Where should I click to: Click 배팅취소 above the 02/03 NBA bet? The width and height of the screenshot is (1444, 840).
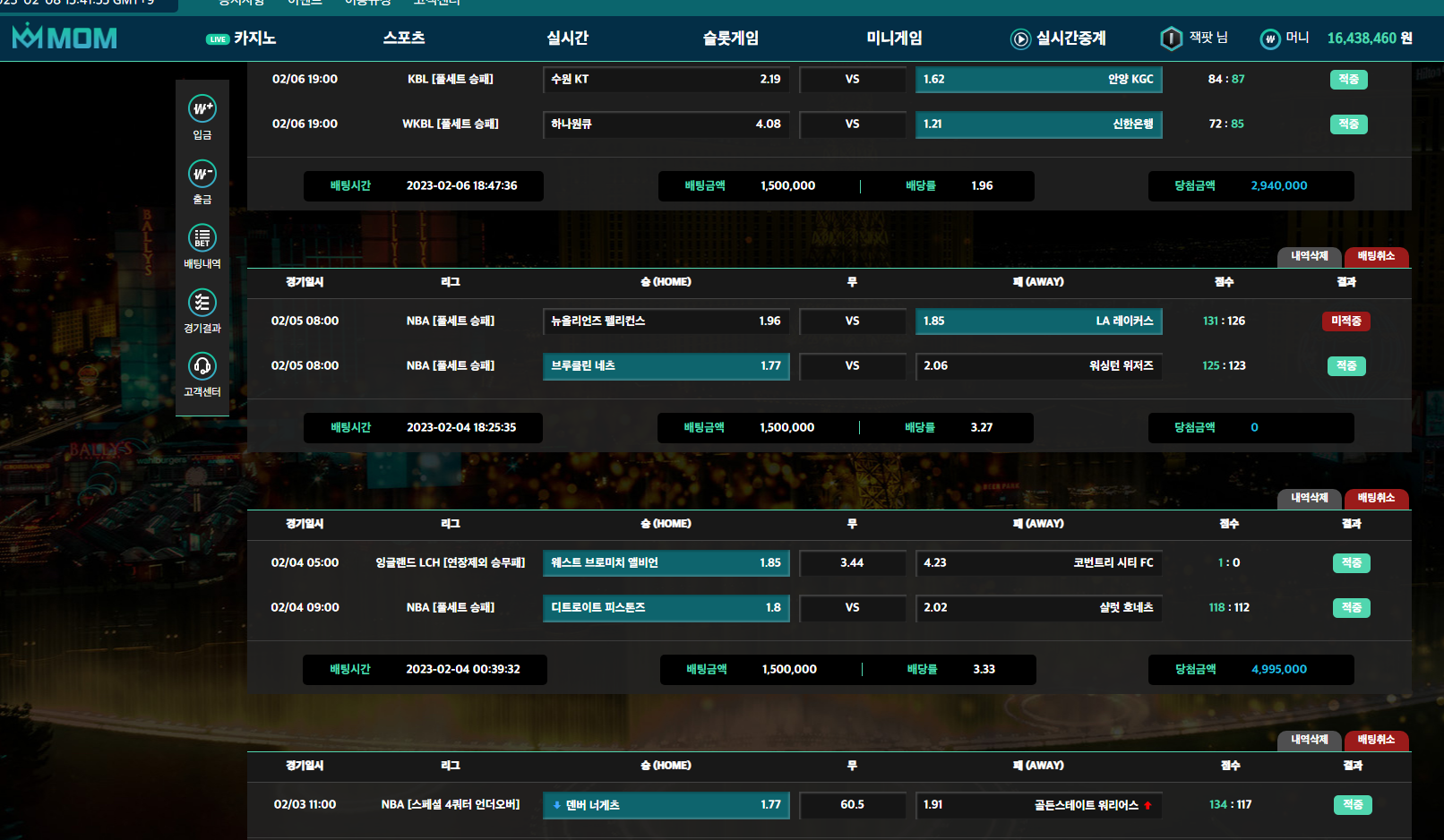[1376, 741]
